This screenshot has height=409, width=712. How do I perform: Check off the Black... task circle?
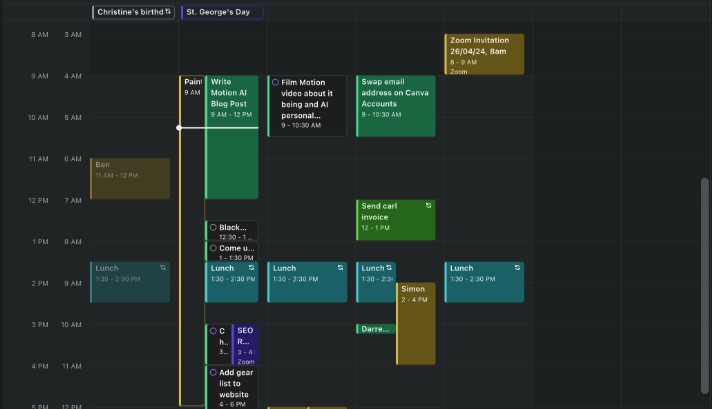click(x=213, y=227)
